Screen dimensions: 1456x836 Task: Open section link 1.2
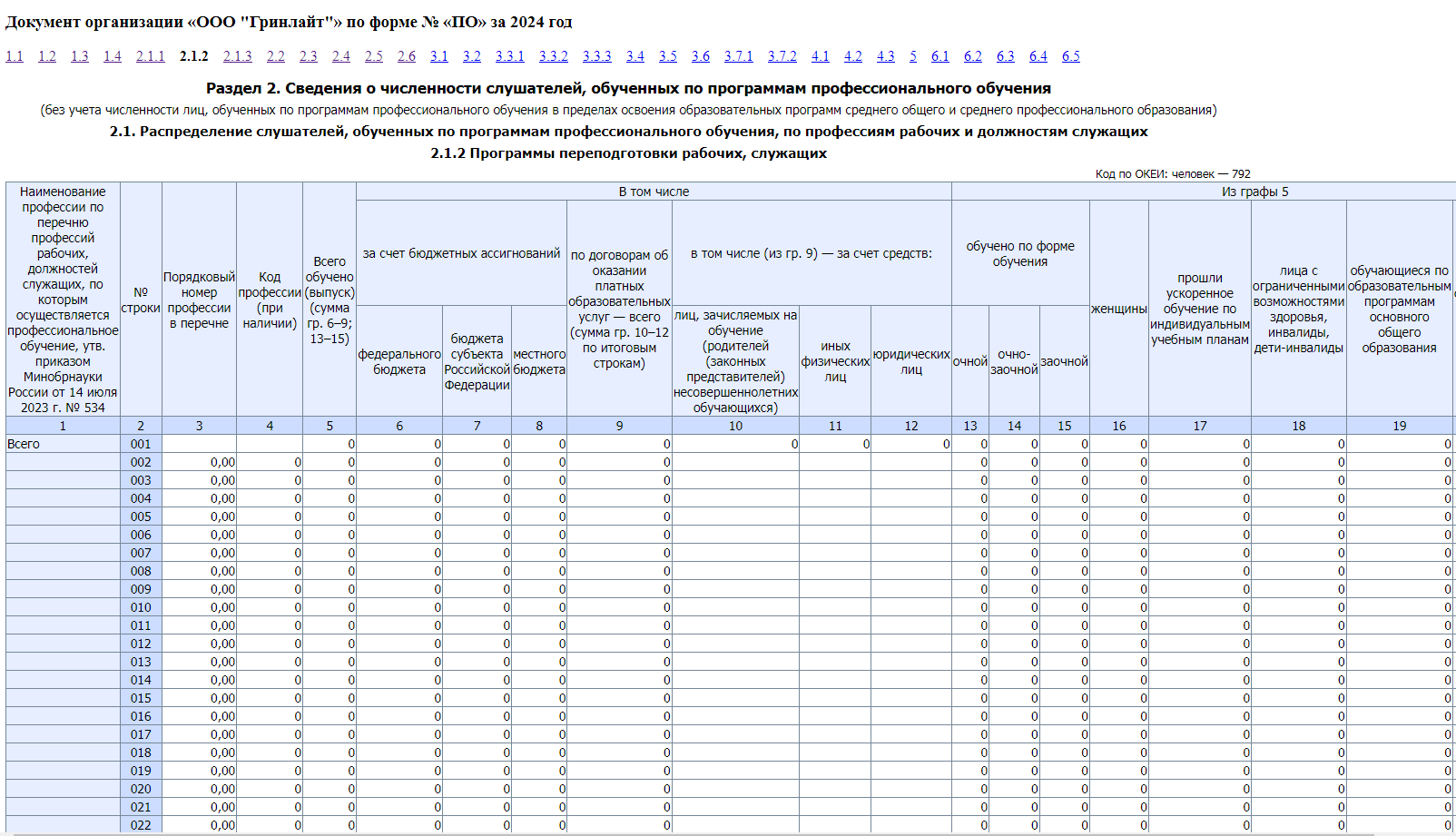pos(47,56)
